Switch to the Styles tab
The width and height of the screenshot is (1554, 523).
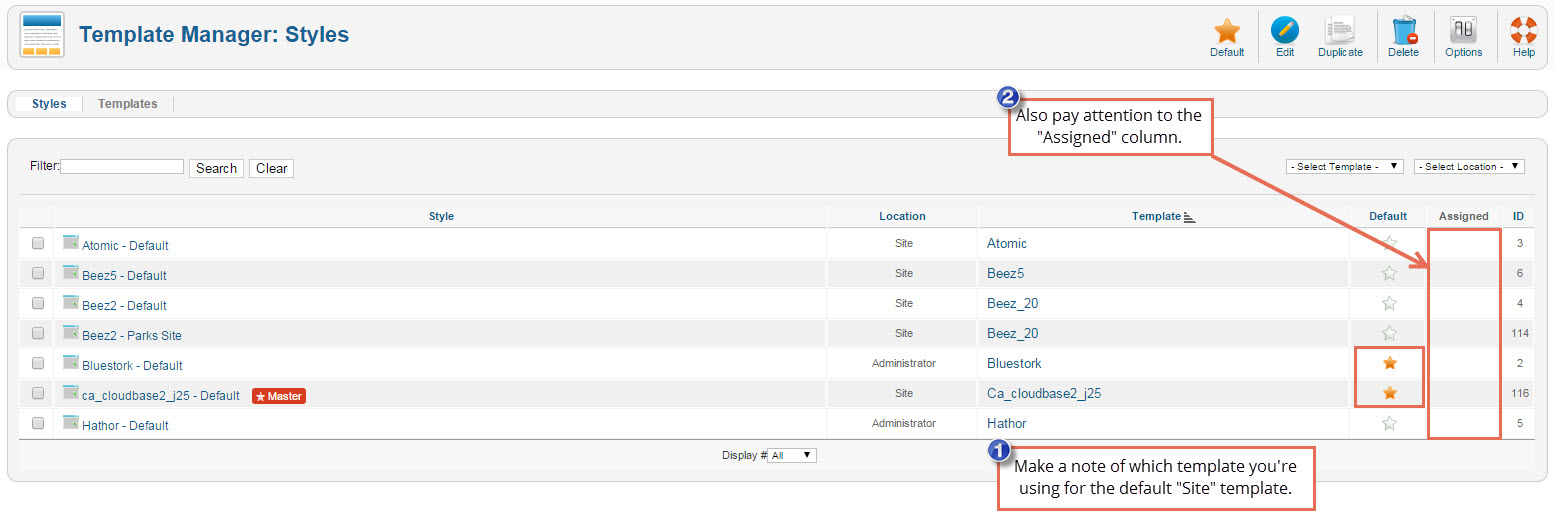click(x=49, y=104)
